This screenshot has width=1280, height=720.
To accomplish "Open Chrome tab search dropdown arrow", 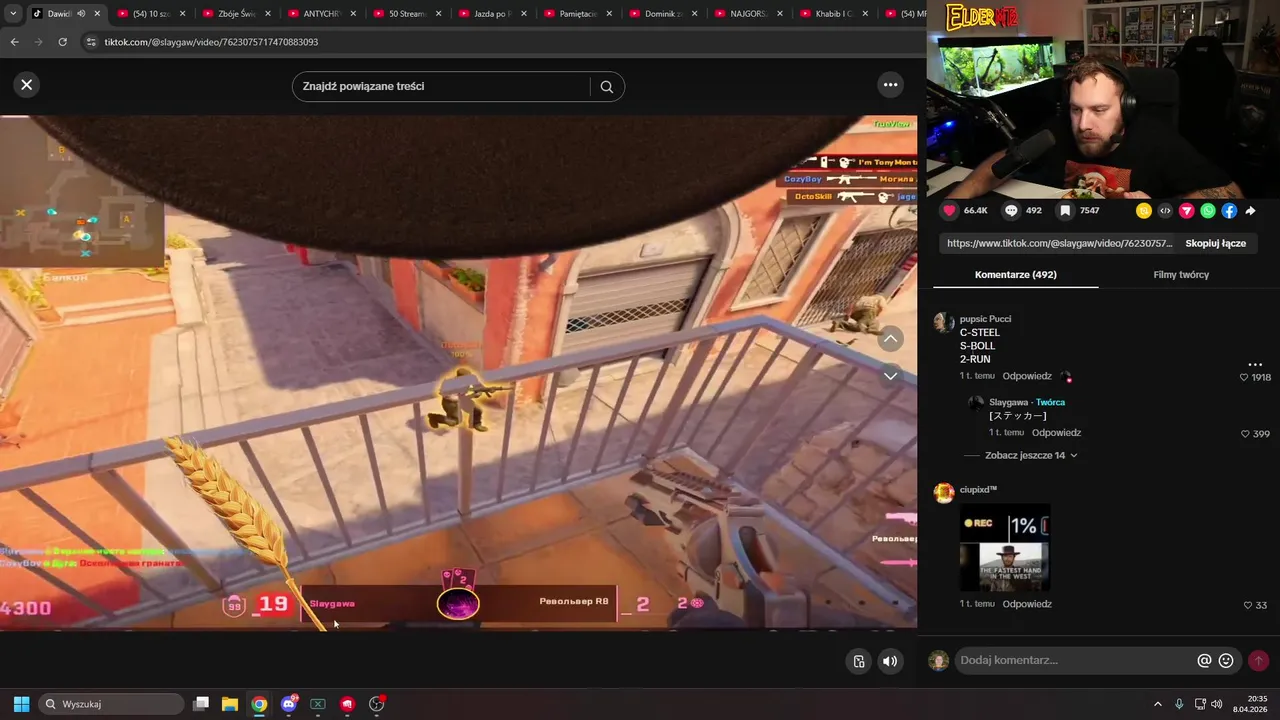I will [13, 13].
